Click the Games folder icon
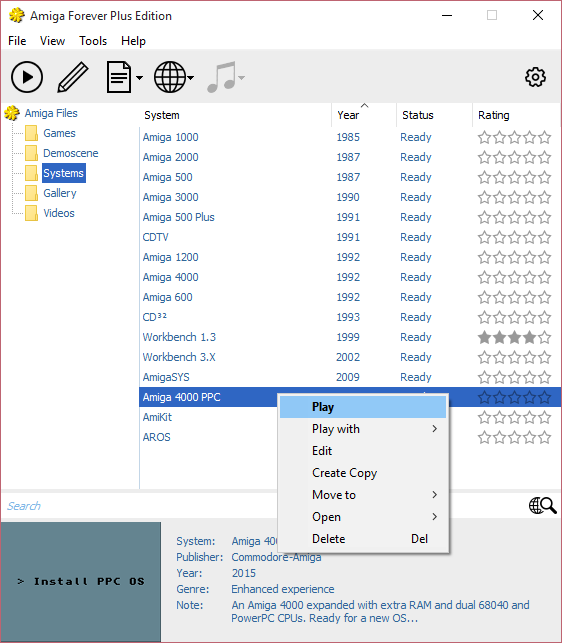 tap(32, 133)
